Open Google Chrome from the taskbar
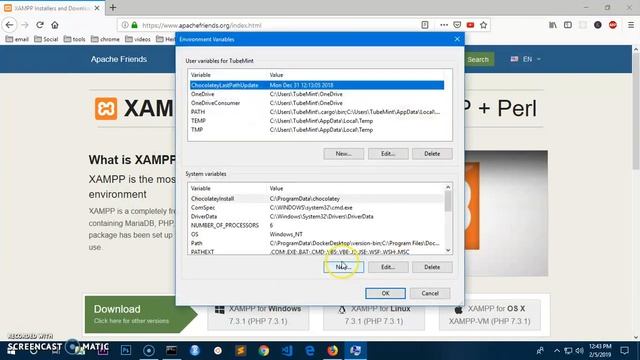This screenshot has width=640, height=360. click(264, 350)
